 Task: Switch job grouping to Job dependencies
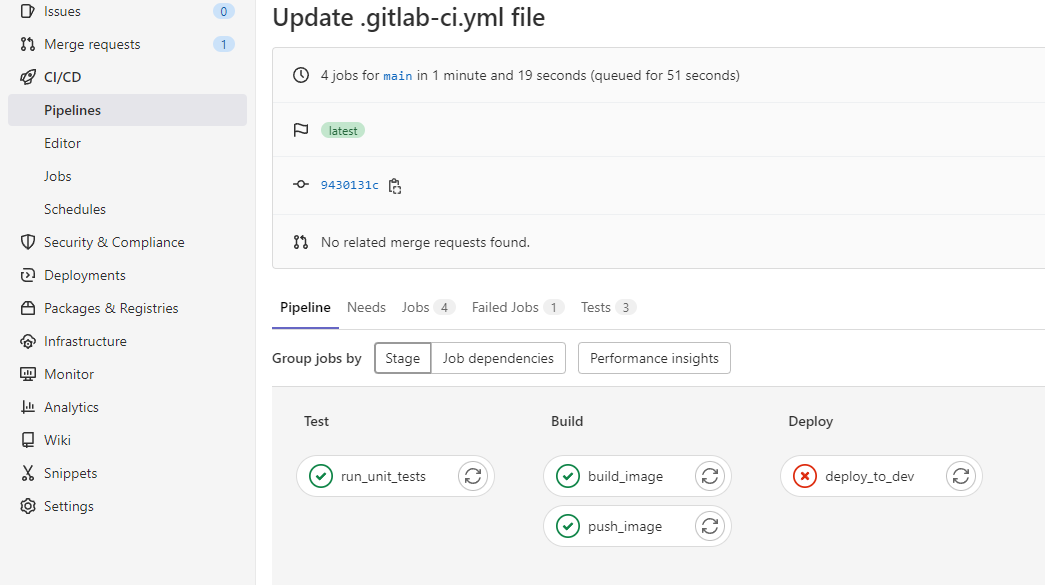click(498, 357)
